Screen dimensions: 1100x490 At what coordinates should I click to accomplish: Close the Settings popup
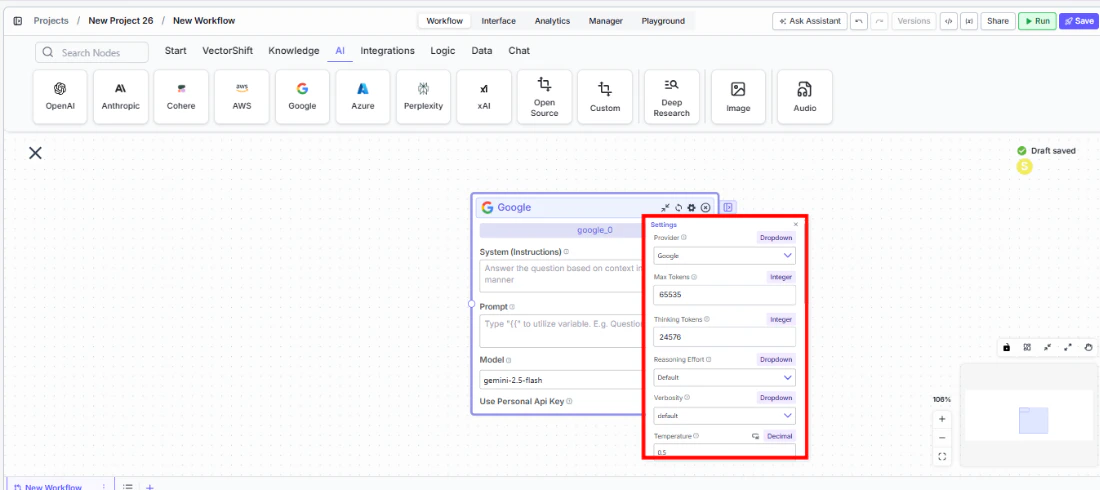(x=796, y=225)
